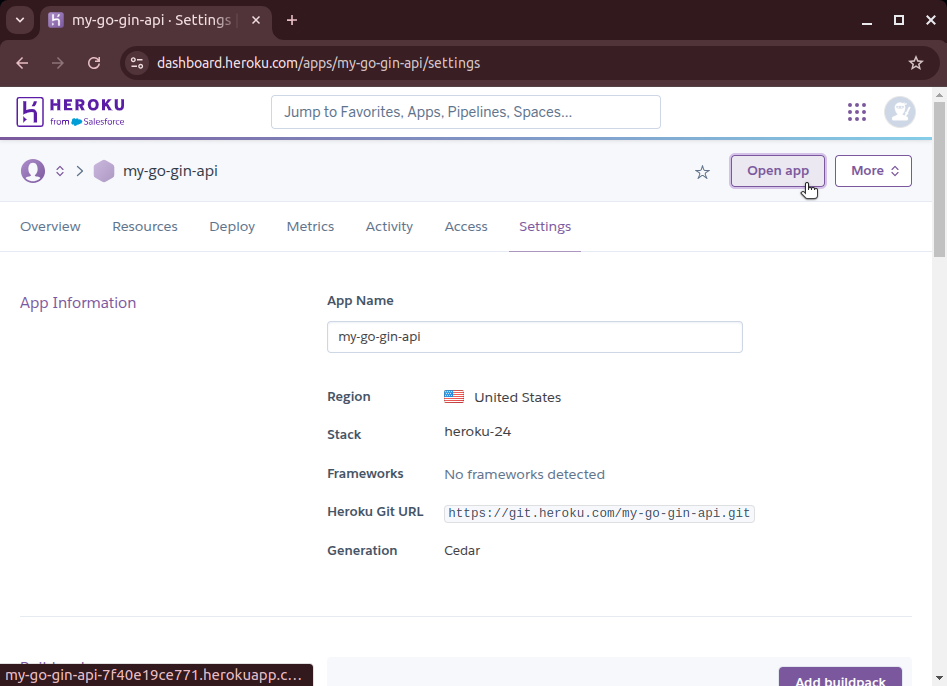
Task: Select the Activity tab
Action: click(x=389, y=226)
